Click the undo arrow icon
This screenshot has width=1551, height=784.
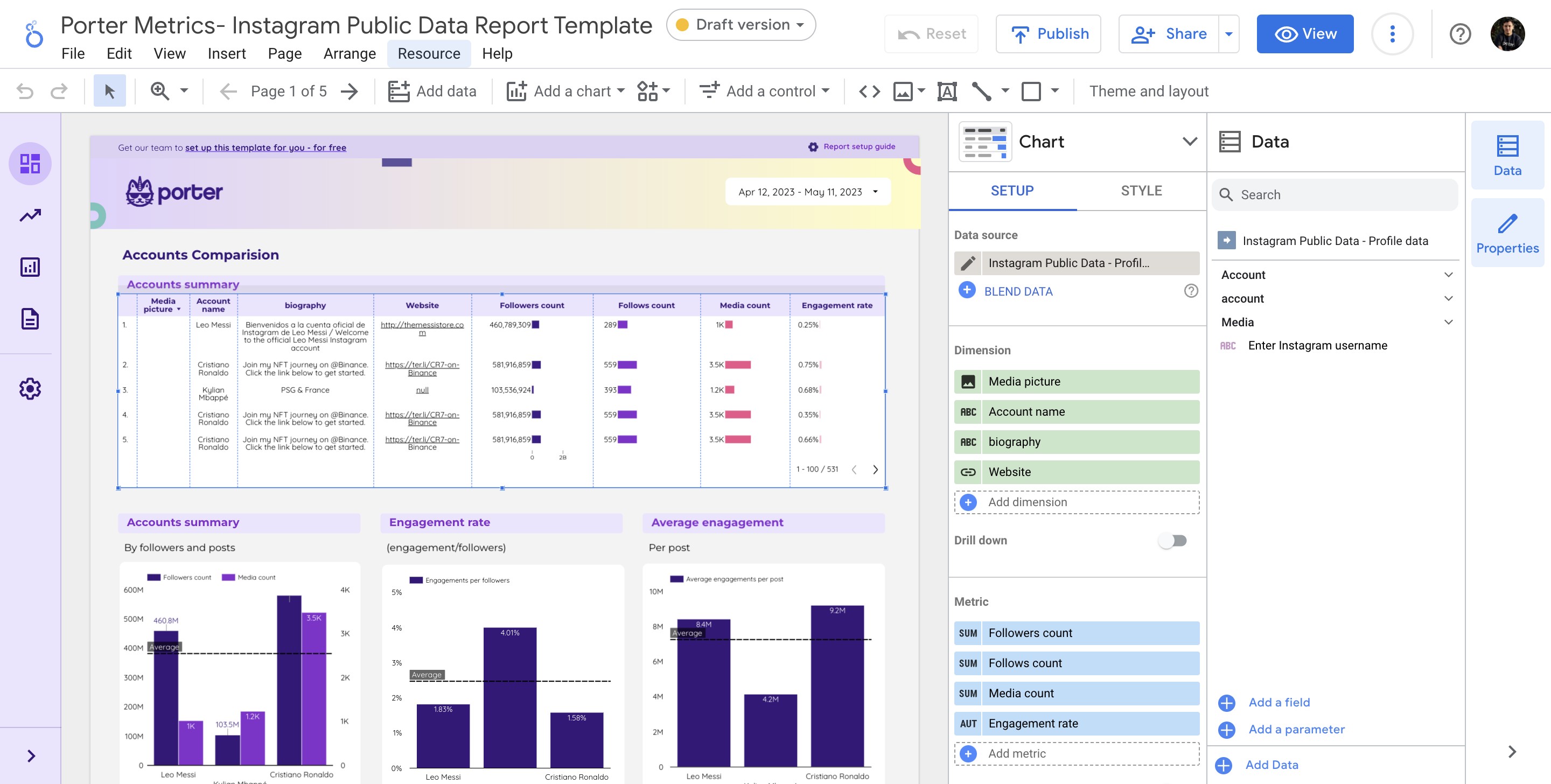point(25,91)
